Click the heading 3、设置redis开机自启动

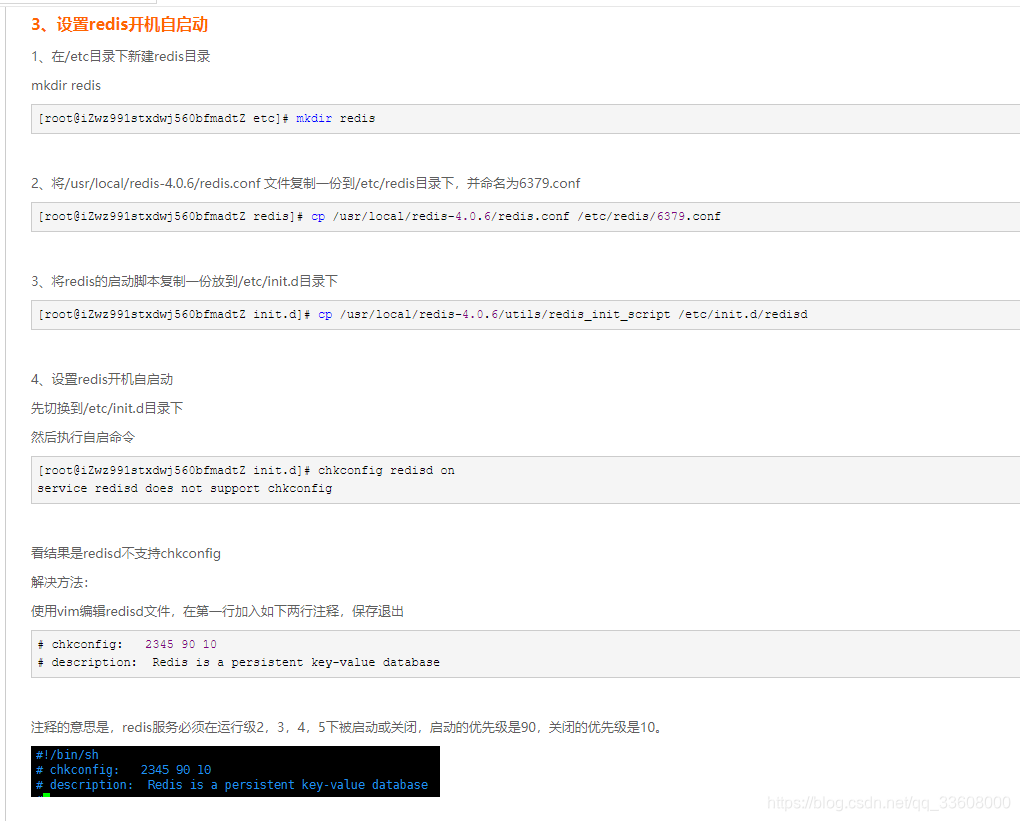119,25
